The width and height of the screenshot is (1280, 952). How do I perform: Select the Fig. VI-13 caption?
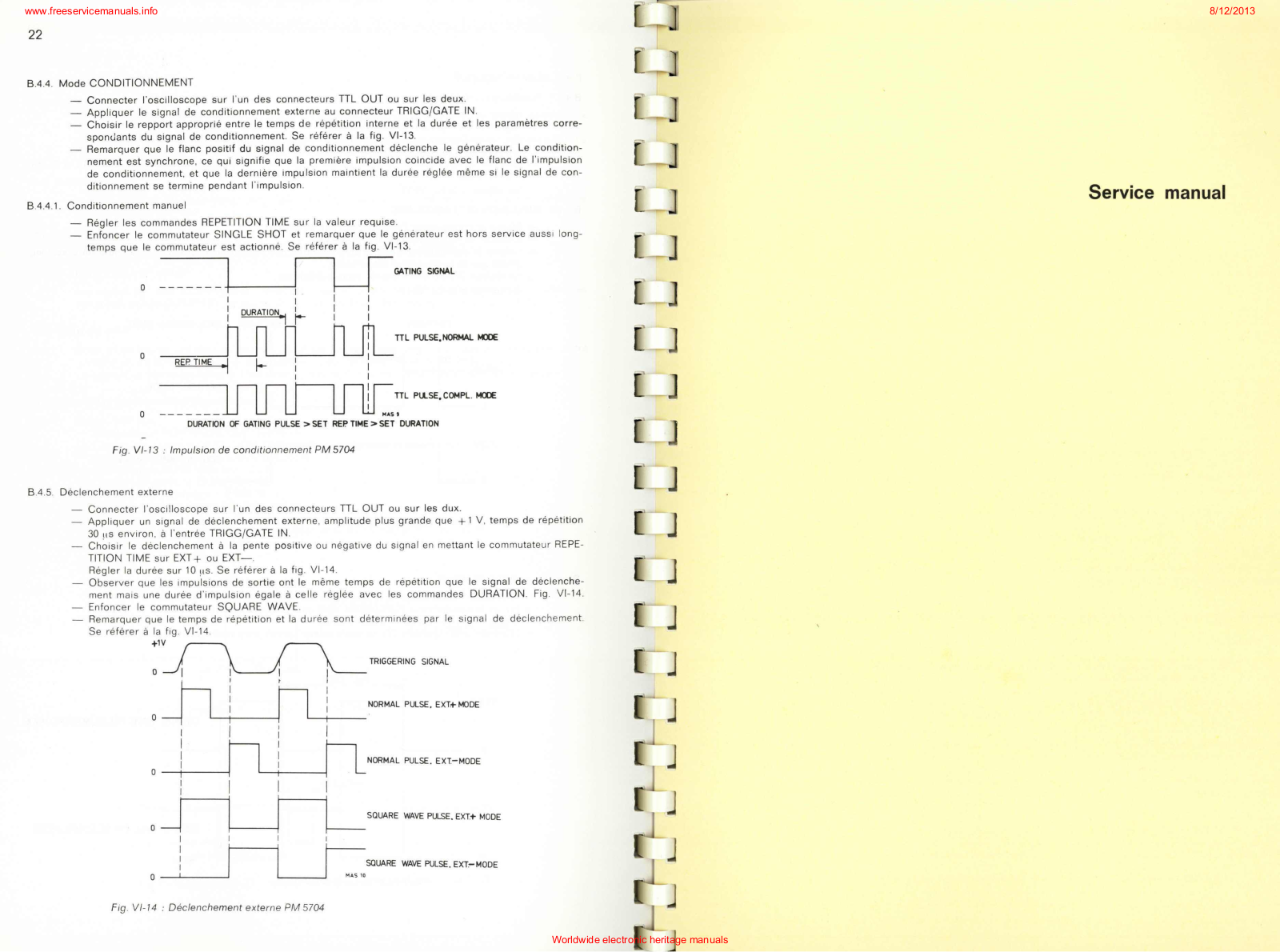(234, 450)
